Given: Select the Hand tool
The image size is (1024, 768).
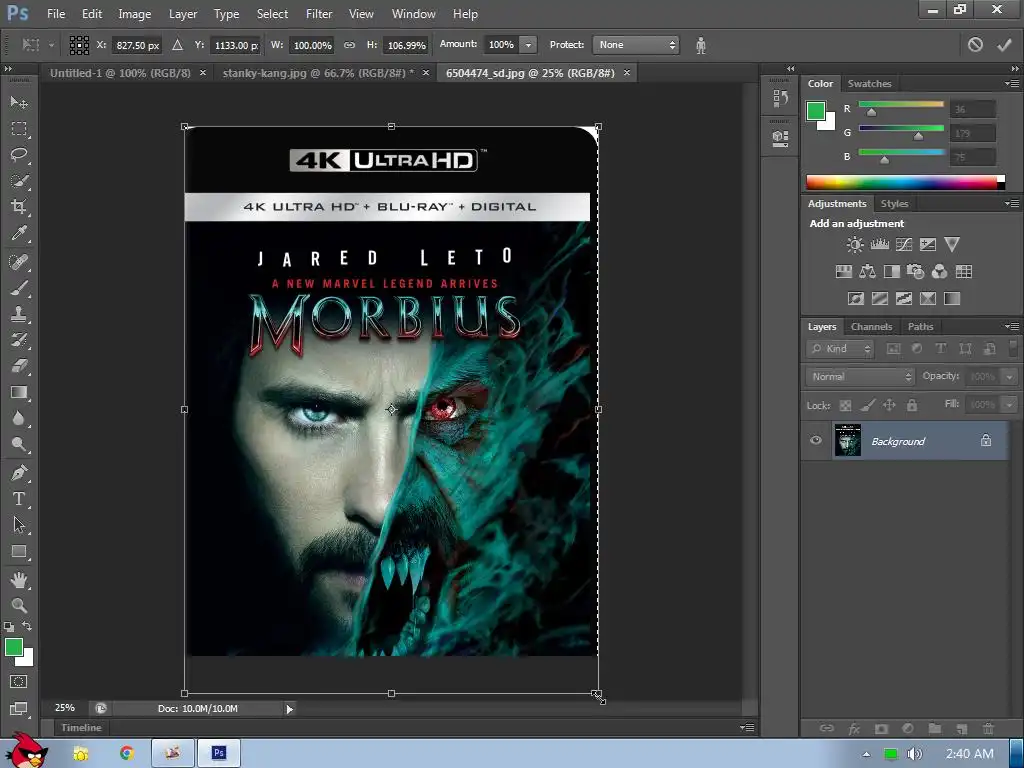Looking at the screenshot, I should [x=19, y=579].
